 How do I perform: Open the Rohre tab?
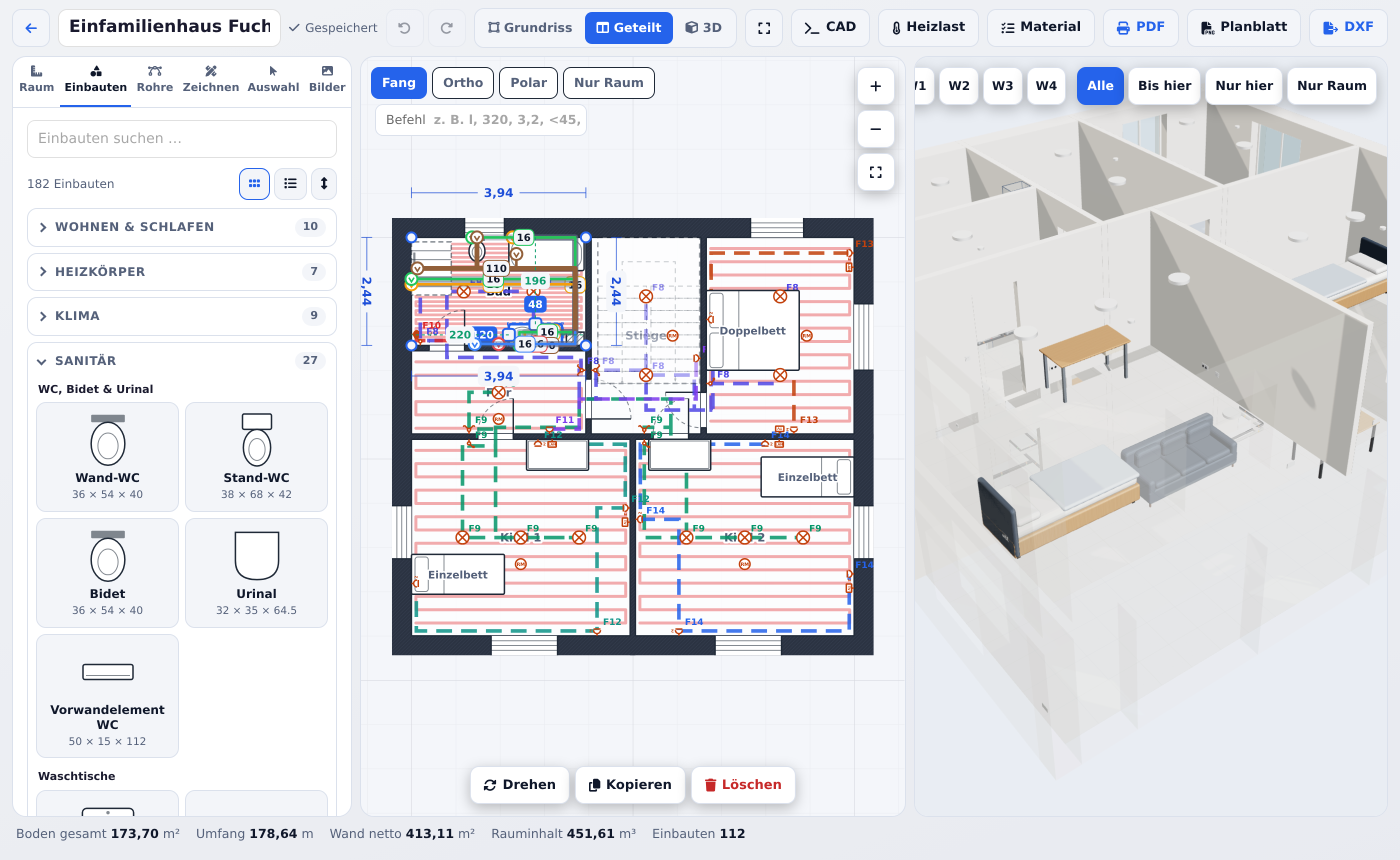(154, 79)
